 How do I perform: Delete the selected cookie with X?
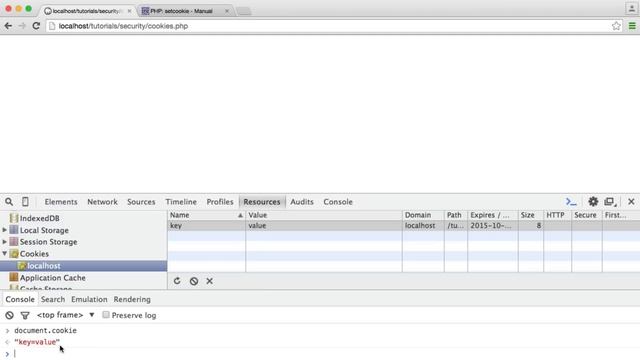pyautogui.click(x=209, y=281)
